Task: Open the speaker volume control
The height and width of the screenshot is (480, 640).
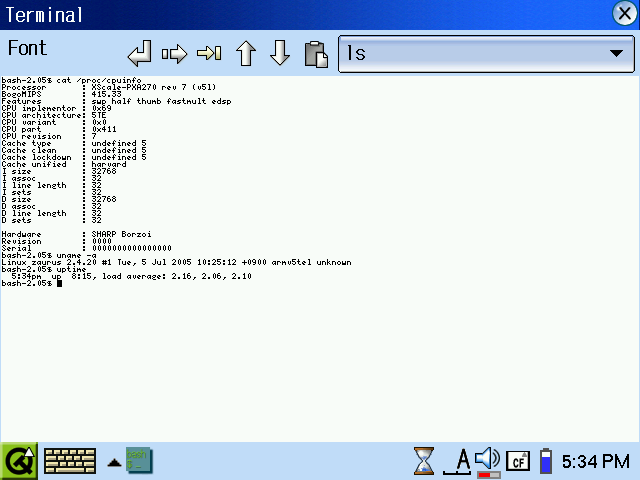Action: tap(487, 461)
